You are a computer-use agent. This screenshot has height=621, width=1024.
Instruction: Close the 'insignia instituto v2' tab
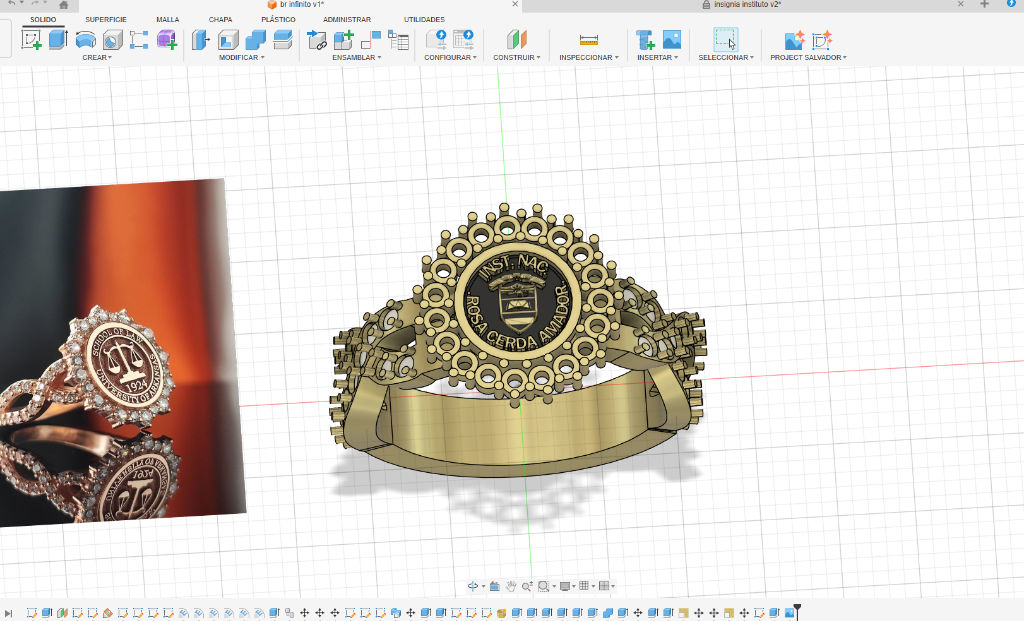[961, 4]
